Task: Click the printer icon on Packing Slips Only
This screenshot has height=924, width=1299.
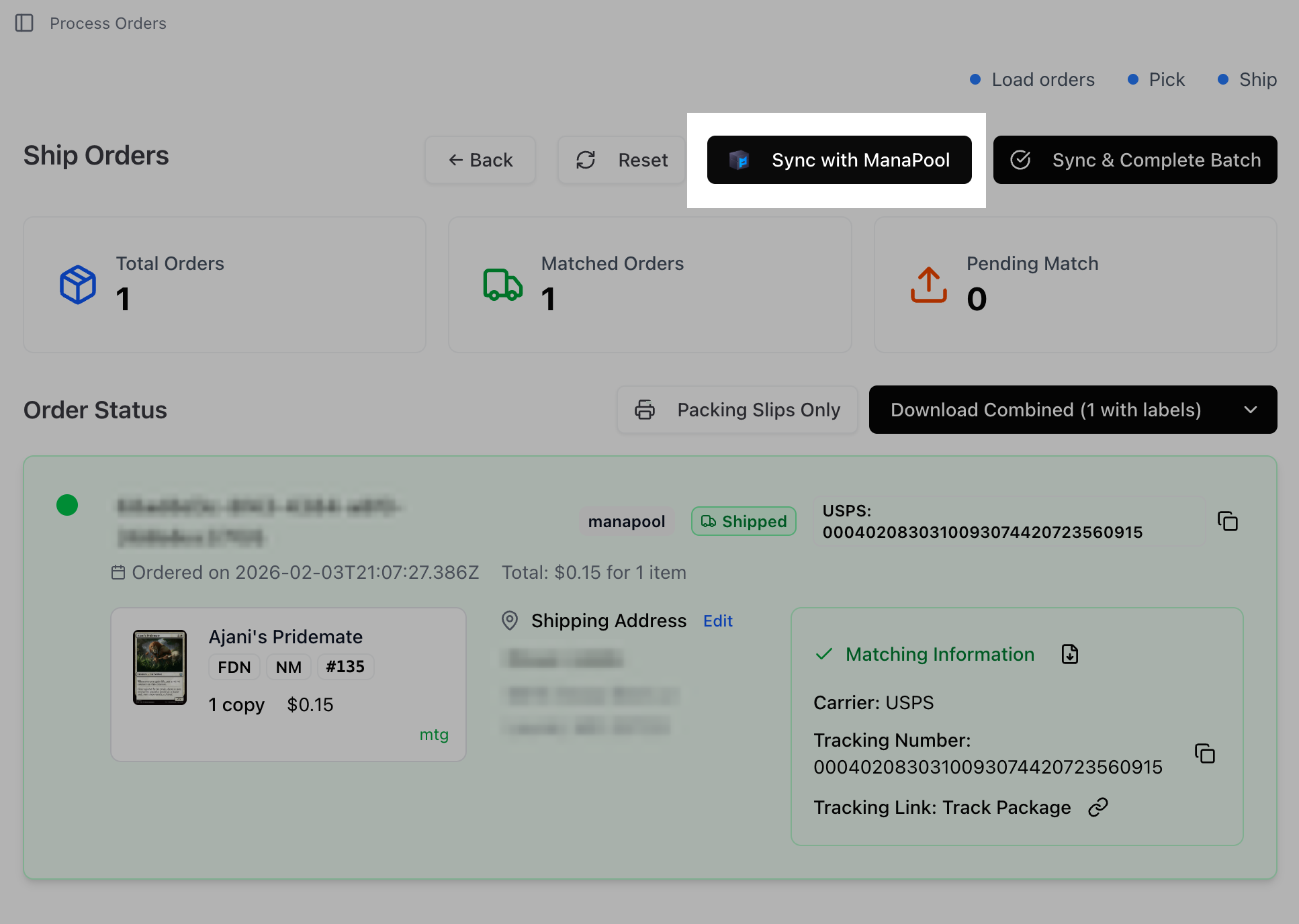Action: point(644,410)
